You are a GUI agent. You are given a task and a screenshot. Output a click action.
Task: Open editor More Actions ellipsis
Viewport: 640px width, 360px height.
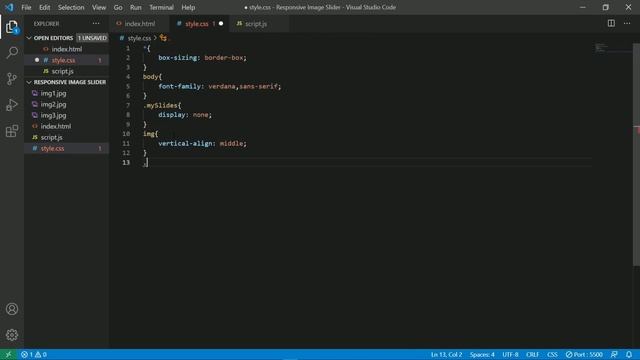tap(627, 24)
